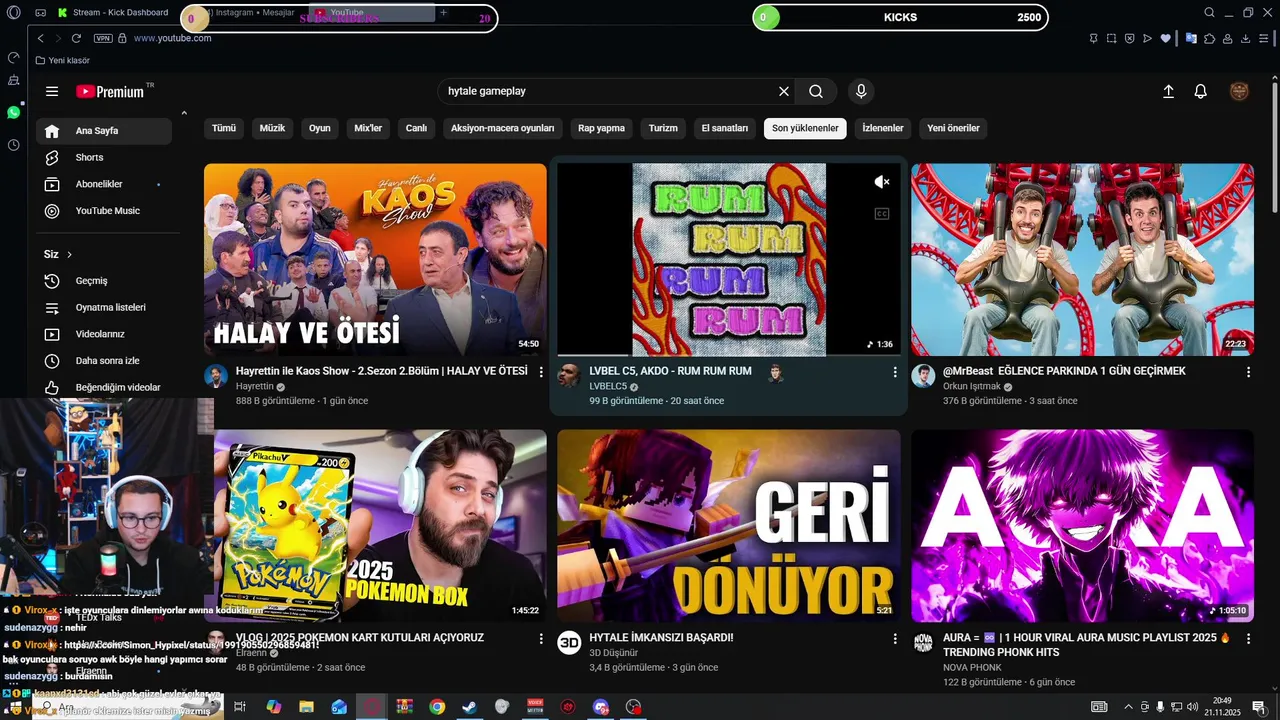1280x720 pixels.
Task: Open YouTube Music in the sidebar
Action: pyautogui.click(x=104, y=211)
